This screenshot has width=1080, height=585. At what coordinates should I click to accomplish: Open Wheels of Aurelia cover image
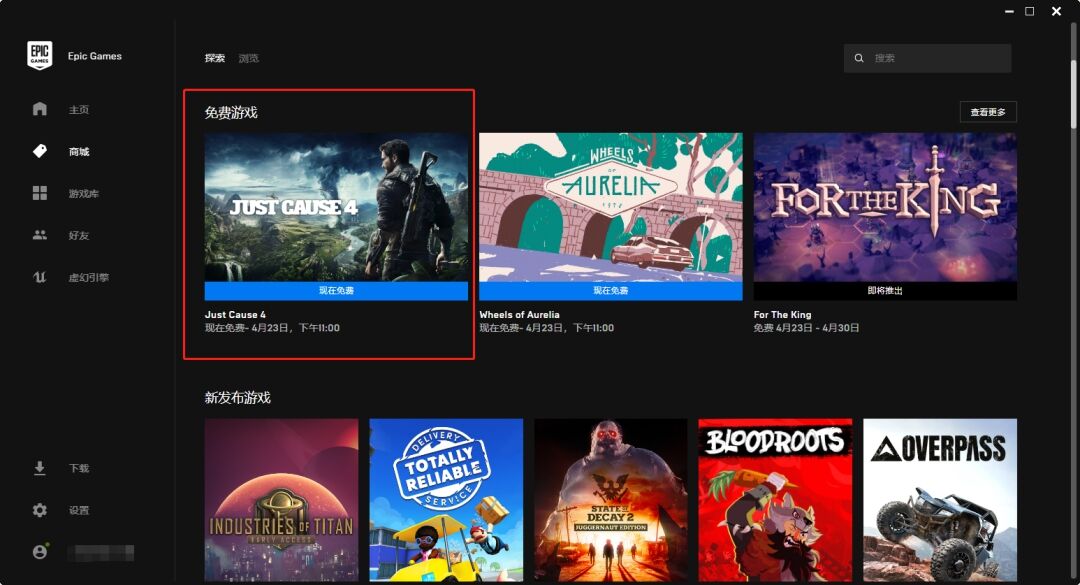coord(611,207)
